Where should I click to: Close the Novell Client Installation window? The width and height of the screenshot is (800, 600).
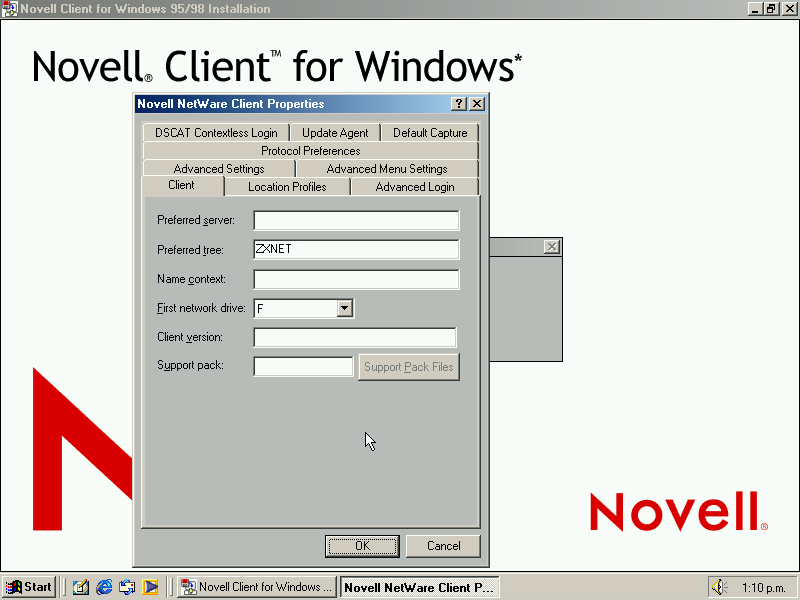point(789,9)
